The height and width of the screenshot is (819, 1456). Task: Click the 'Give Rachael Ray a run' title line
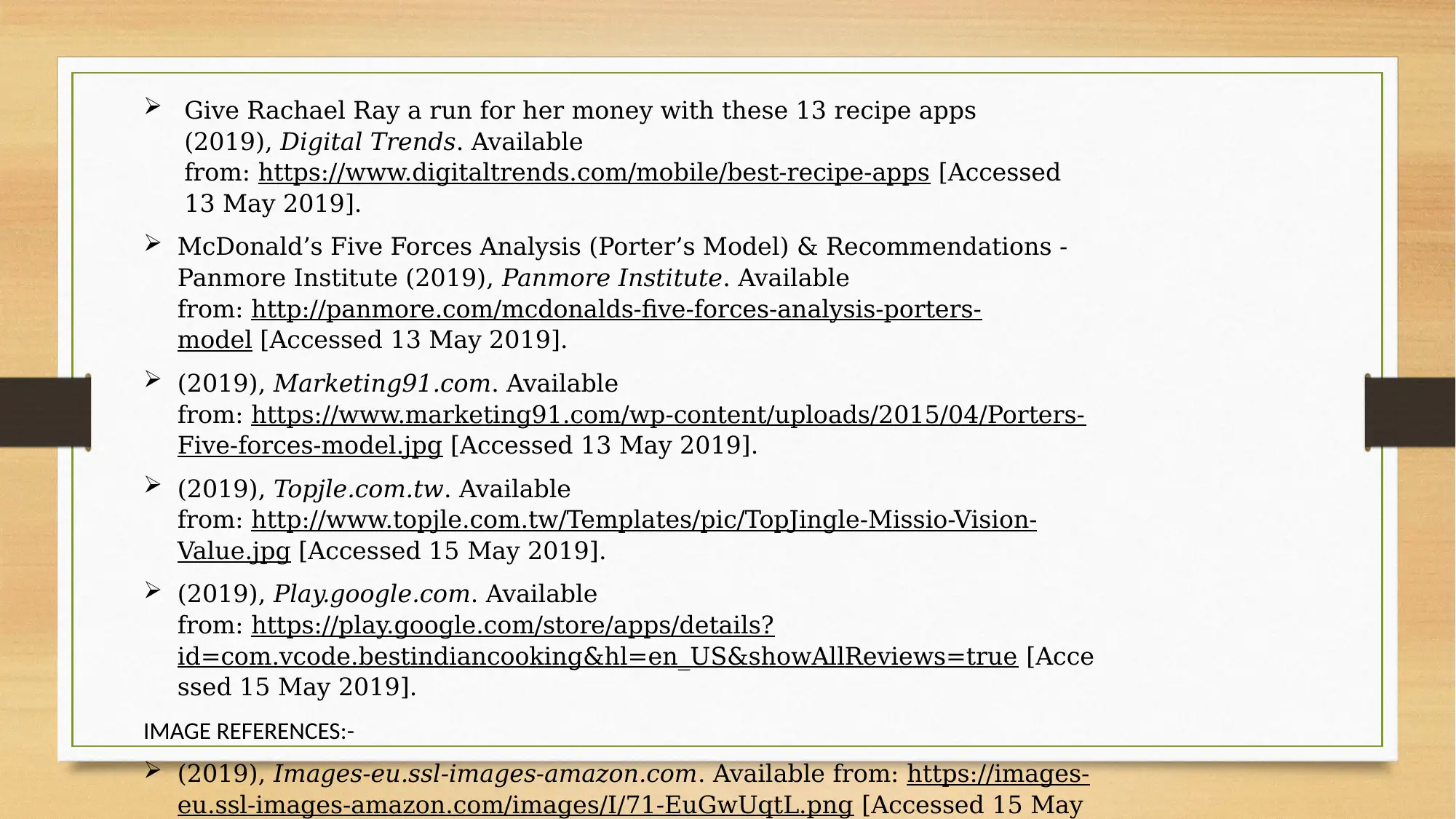580,111
